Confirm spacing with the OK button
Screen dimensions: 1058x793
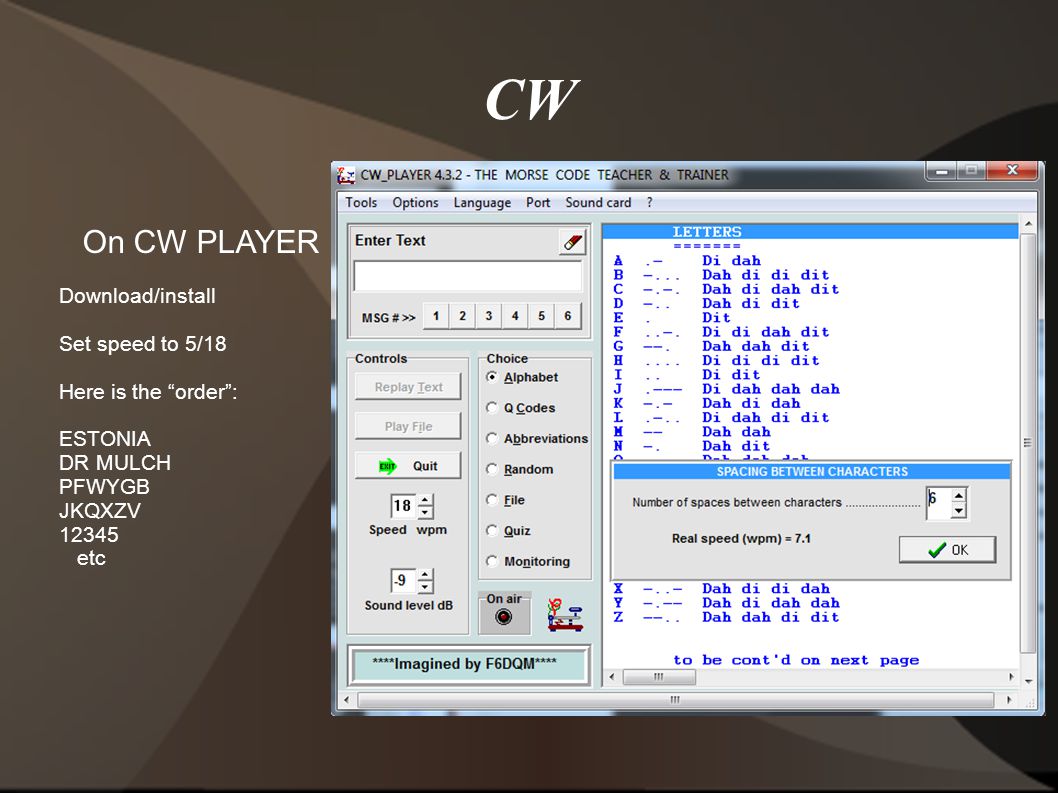point(947,549)
